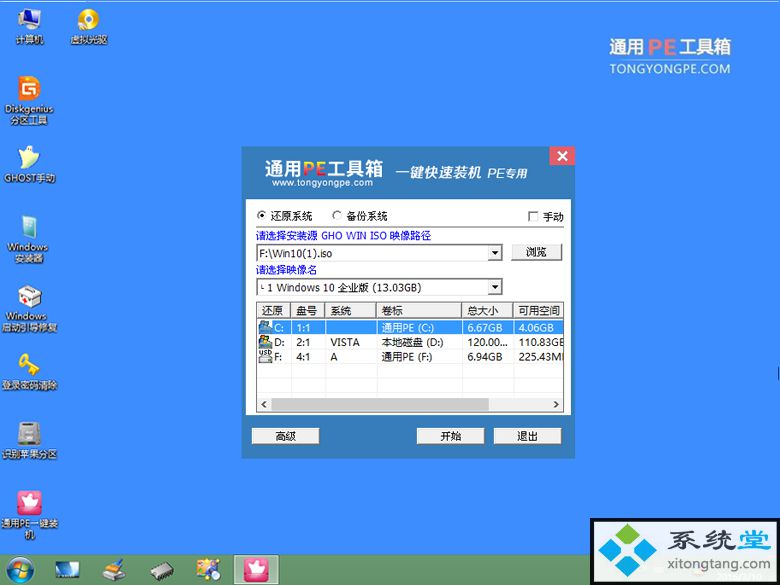Click the monitor icon in taskbar
780x585 pixels.
(x=67, y=570)
